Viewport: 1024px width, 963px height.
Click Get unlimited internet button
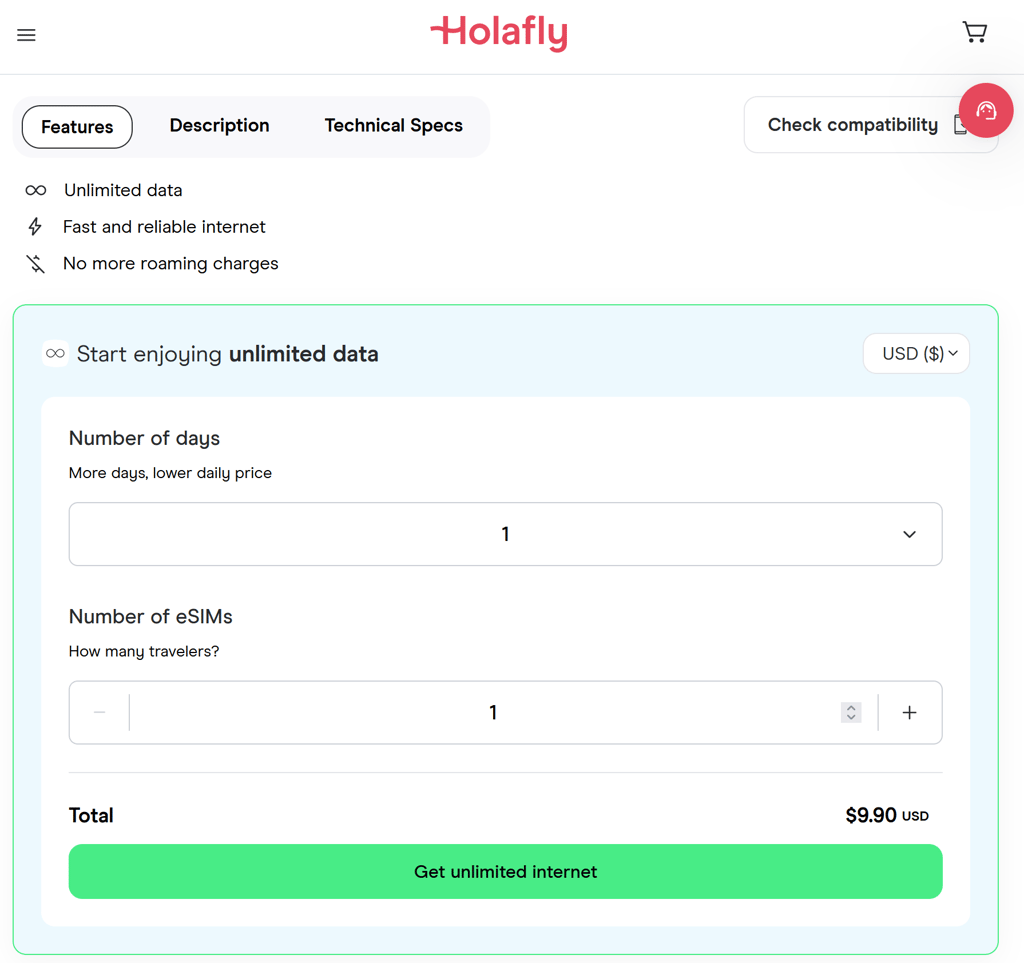[x=505, y=872]
